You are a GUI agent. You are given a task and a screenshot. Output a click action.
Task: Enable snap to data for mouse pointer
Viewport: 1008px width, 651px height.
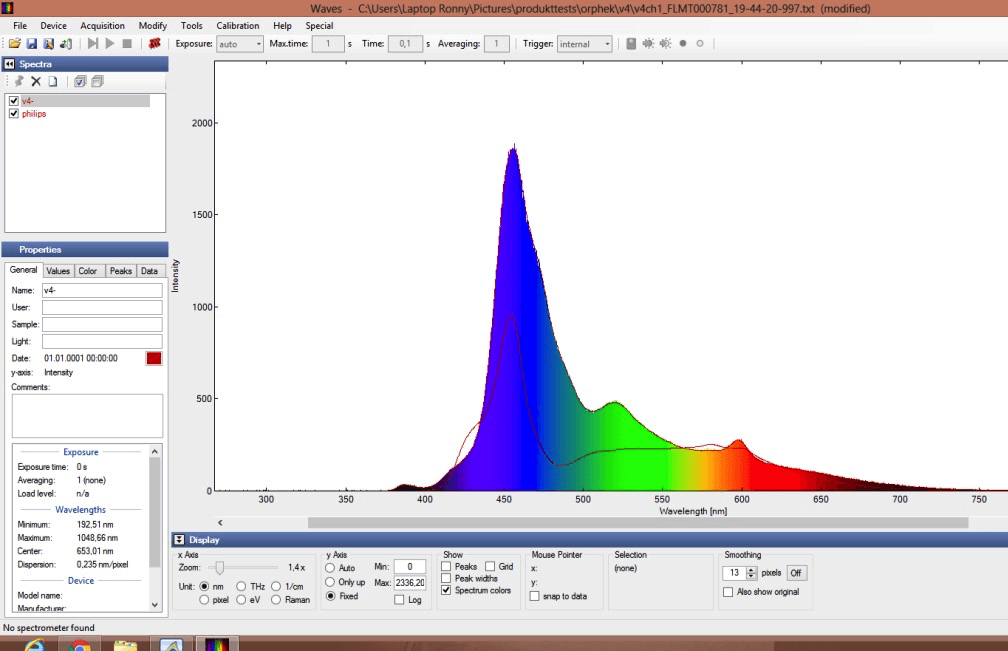533,595
